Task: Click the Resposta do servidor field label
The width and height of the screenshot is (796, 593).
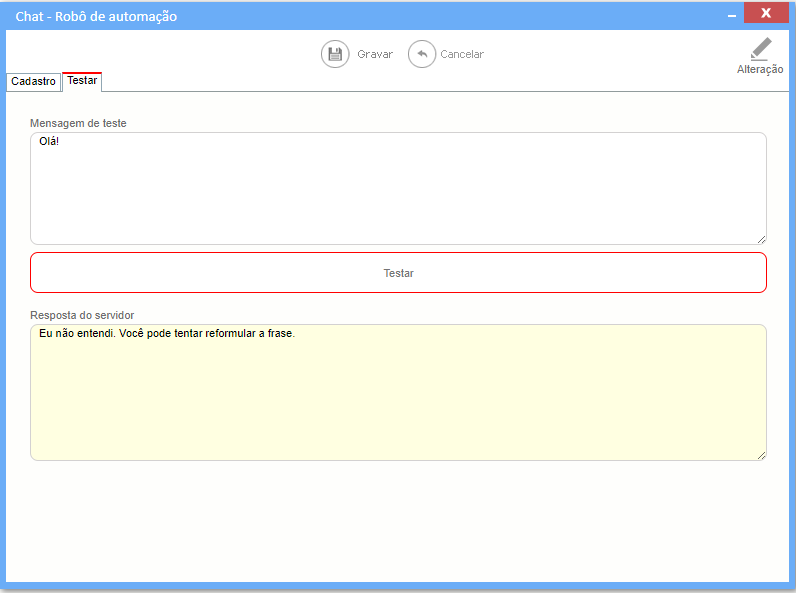Action: tap(82, 315)
